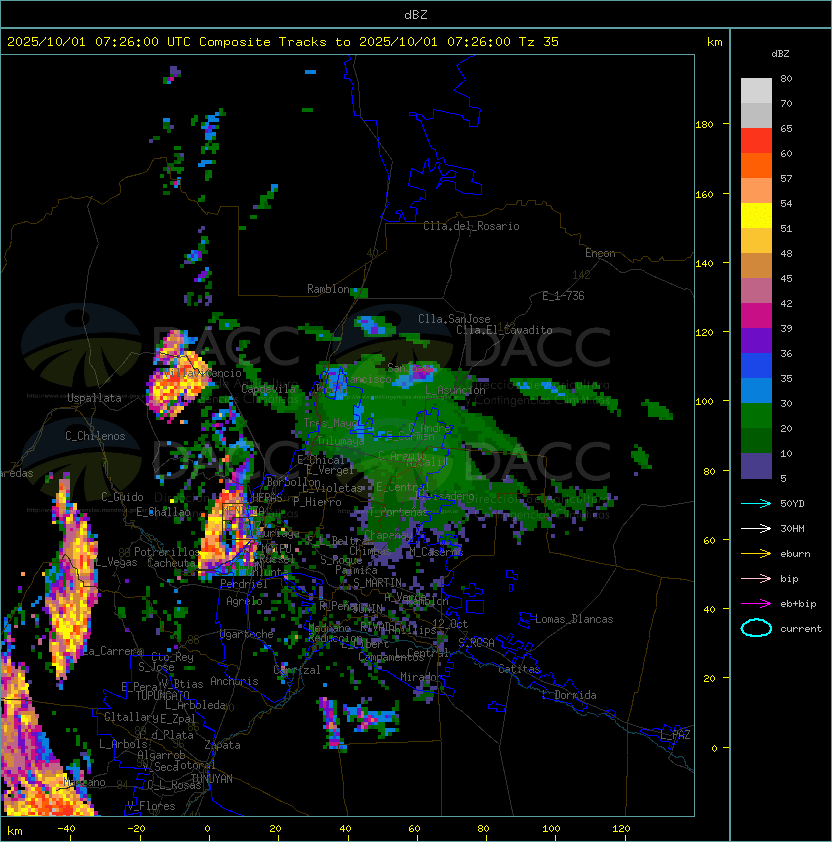Click the 'Perdriel' map label
This screenshot has height=842, width=832.
tap(244, 584)
